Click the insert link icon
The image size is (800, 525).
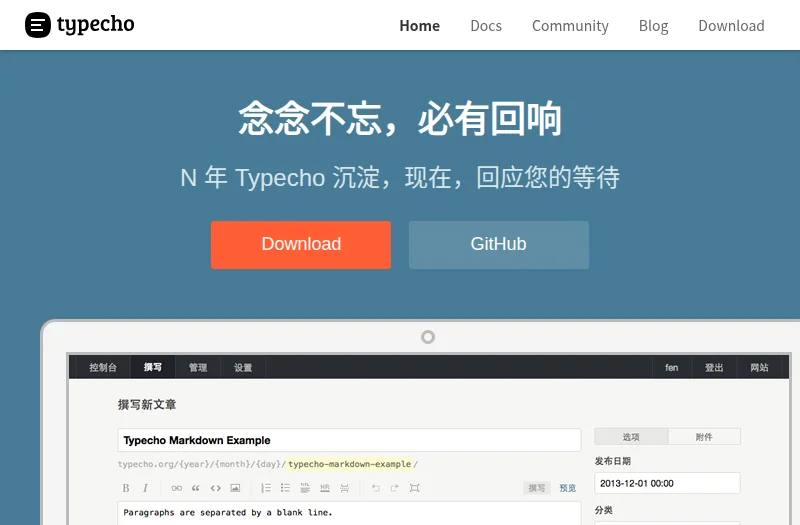coord(177,488)
